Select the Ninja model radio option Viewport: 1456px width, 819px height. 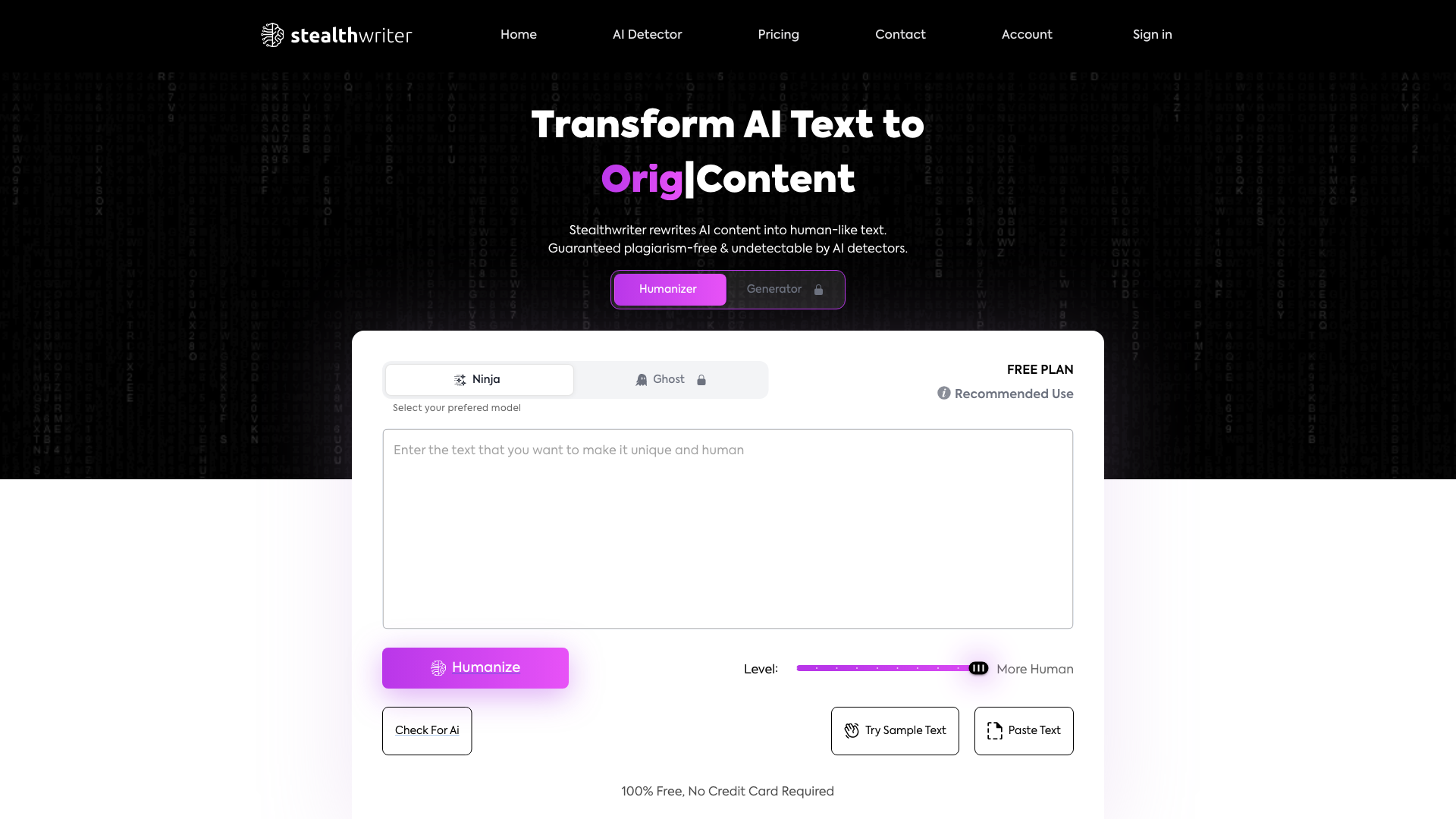pos(478,379)
